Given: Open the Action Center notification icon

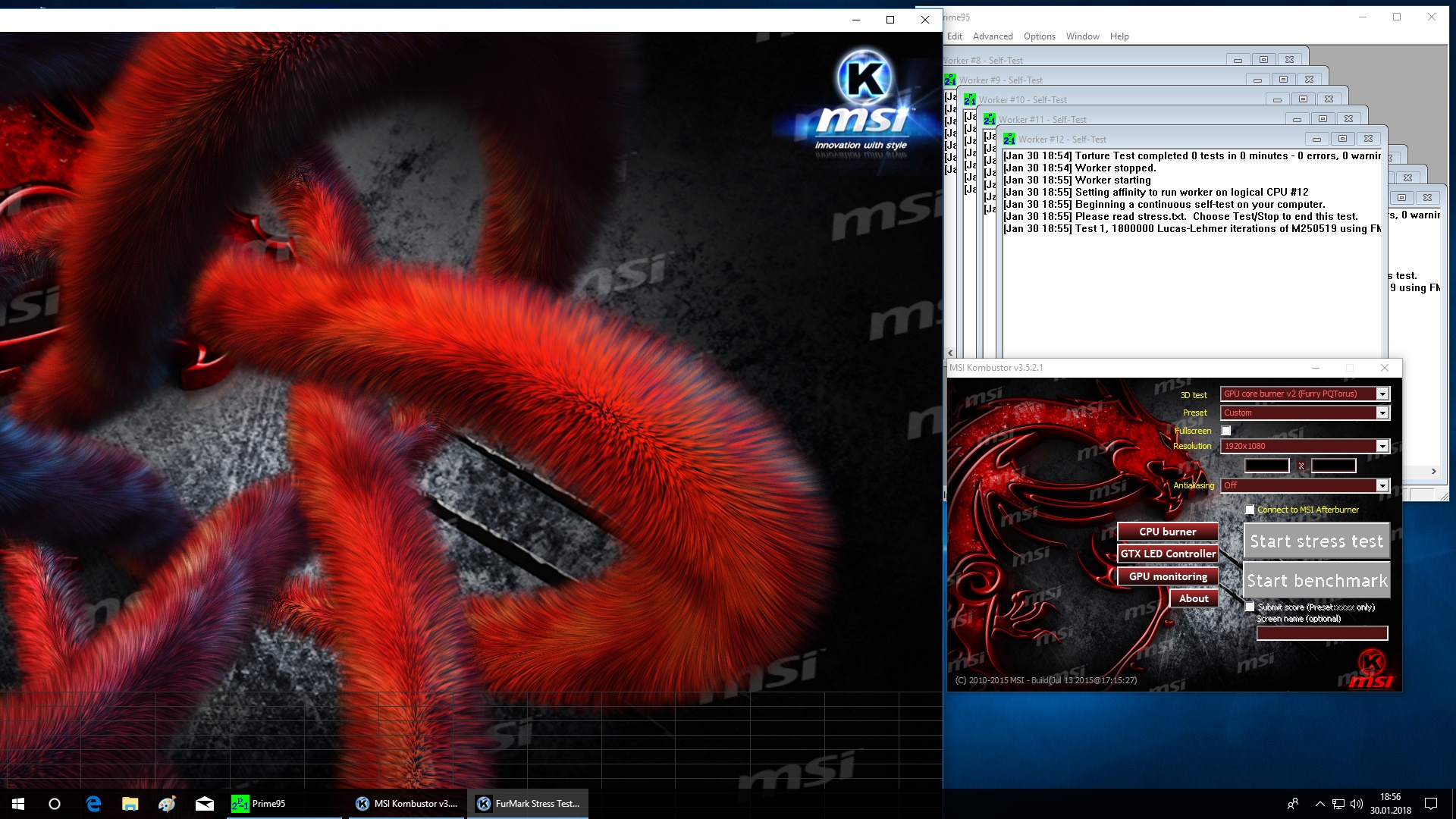Looking at the screenshot, I should [1431, 804].
